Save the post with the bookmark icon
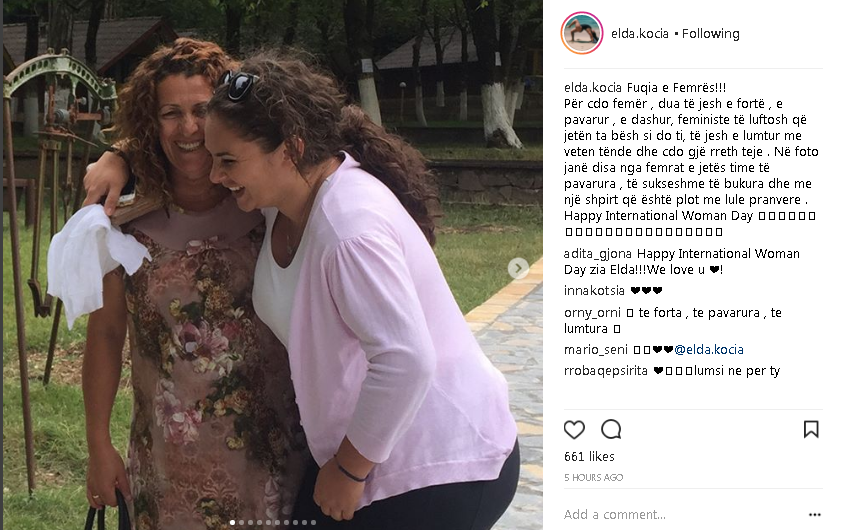This screenshot has height=530, width=841. click(811, 429)
